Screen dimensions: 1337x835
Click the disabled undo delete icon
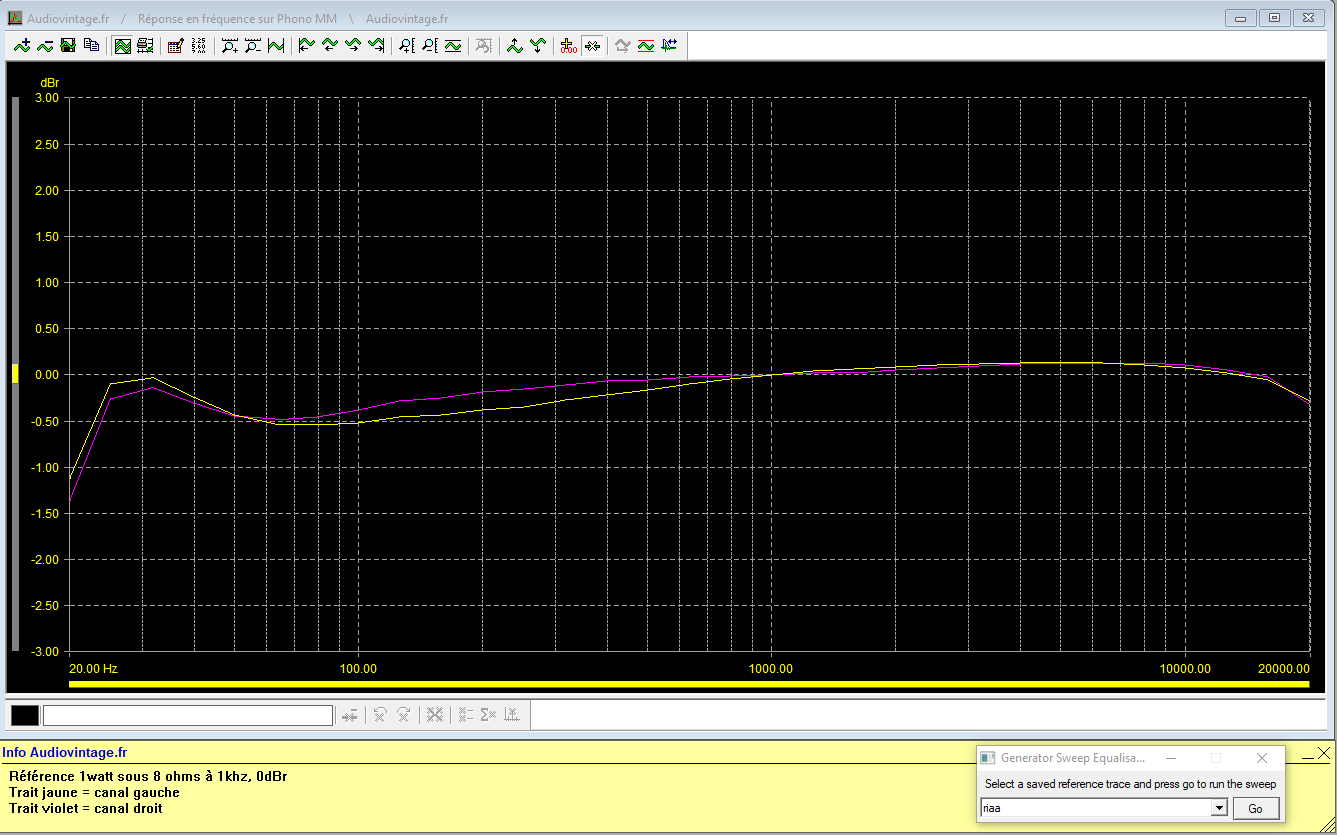[x=380, y=715]
